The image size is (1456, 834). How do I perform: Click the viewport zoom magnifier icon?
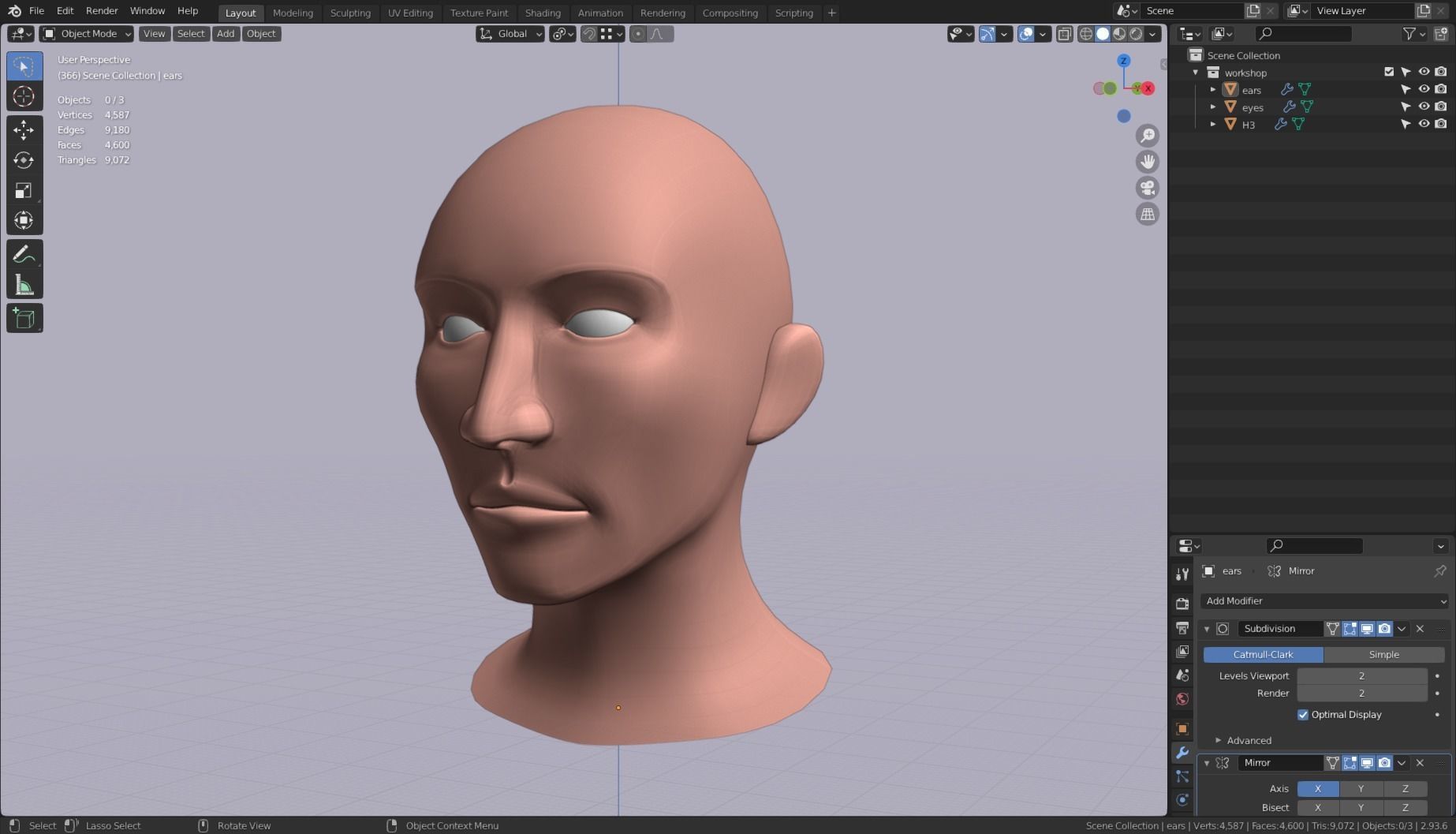click(1148, 136)
